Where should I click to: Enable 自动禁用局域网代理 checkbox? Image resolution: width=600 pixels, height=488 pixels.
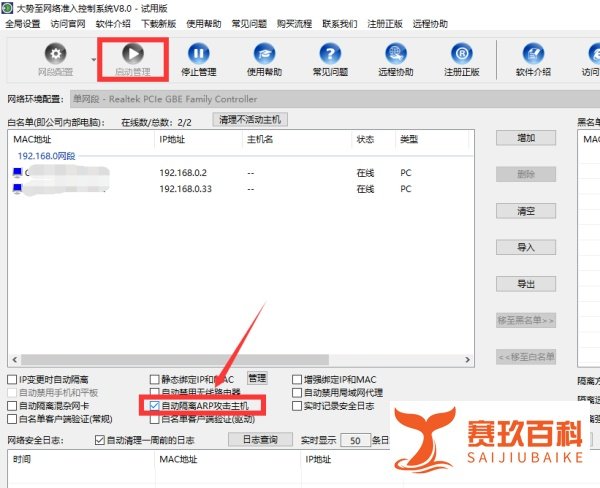click(x=297, y=393)
